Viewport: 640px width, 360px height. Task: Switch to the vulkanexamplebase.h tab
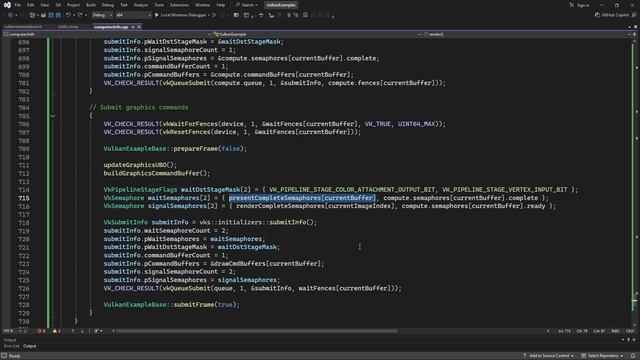(x=23, y=27)
